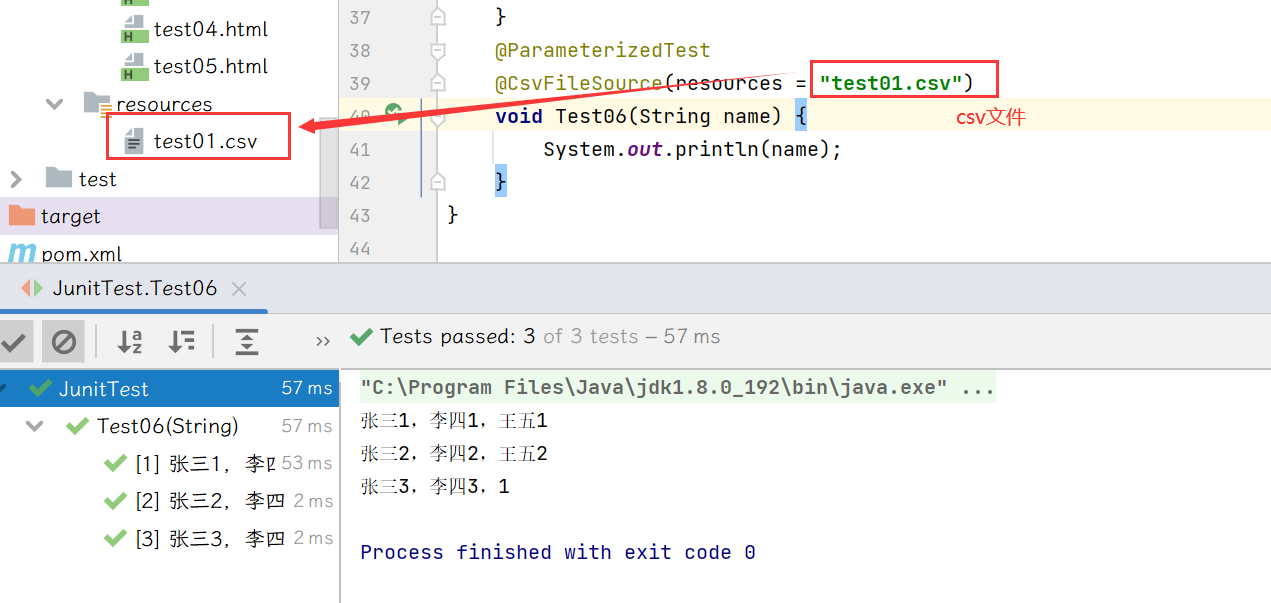Select the target folder
Screen dimensions: 1271x603
pyautogui.click(x=70, y=216)
